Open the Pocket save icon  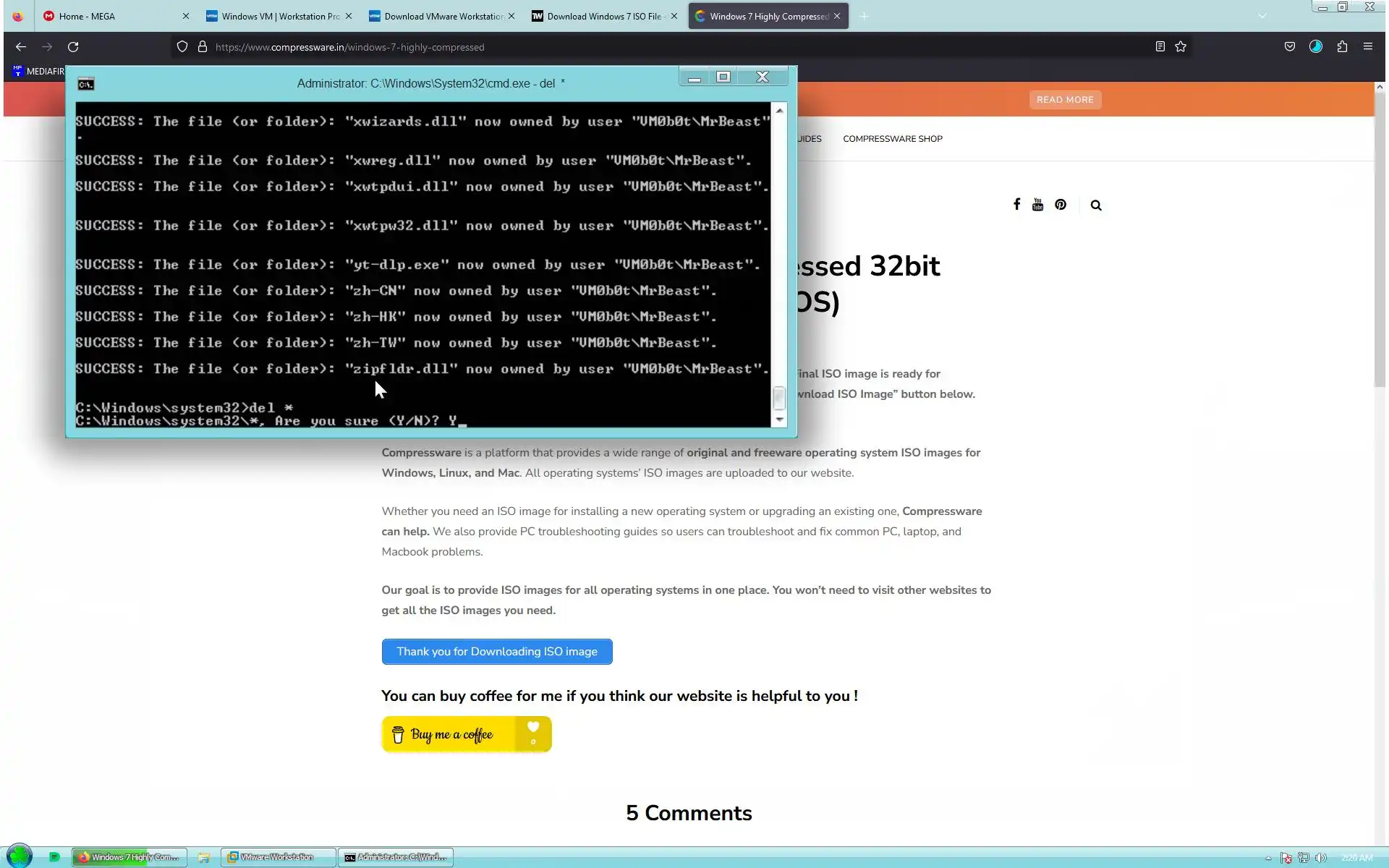pyautogui.click(x=1289, y=47)
